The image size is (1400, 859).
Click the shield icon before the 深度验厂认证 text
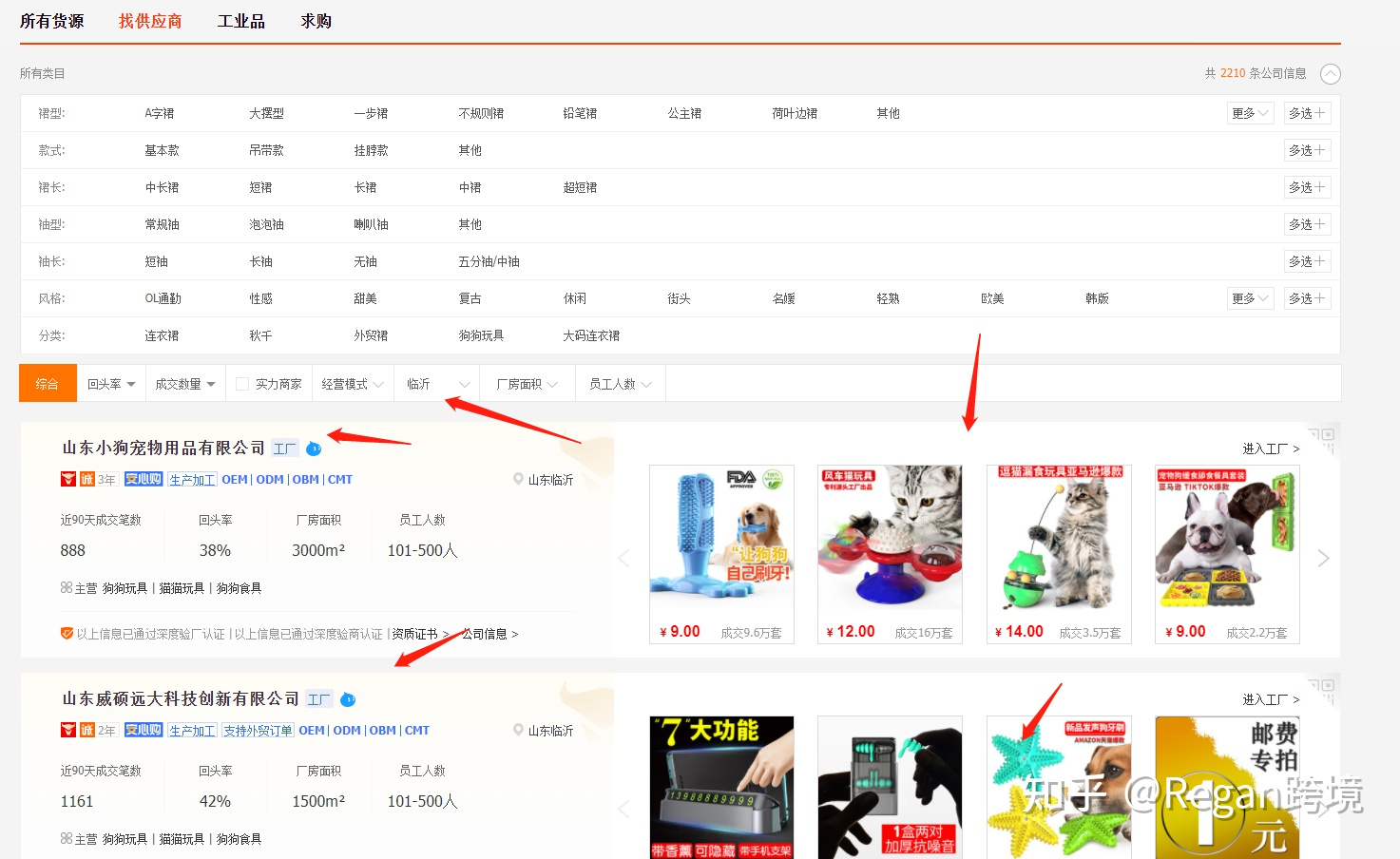click(x=66, y=633)
